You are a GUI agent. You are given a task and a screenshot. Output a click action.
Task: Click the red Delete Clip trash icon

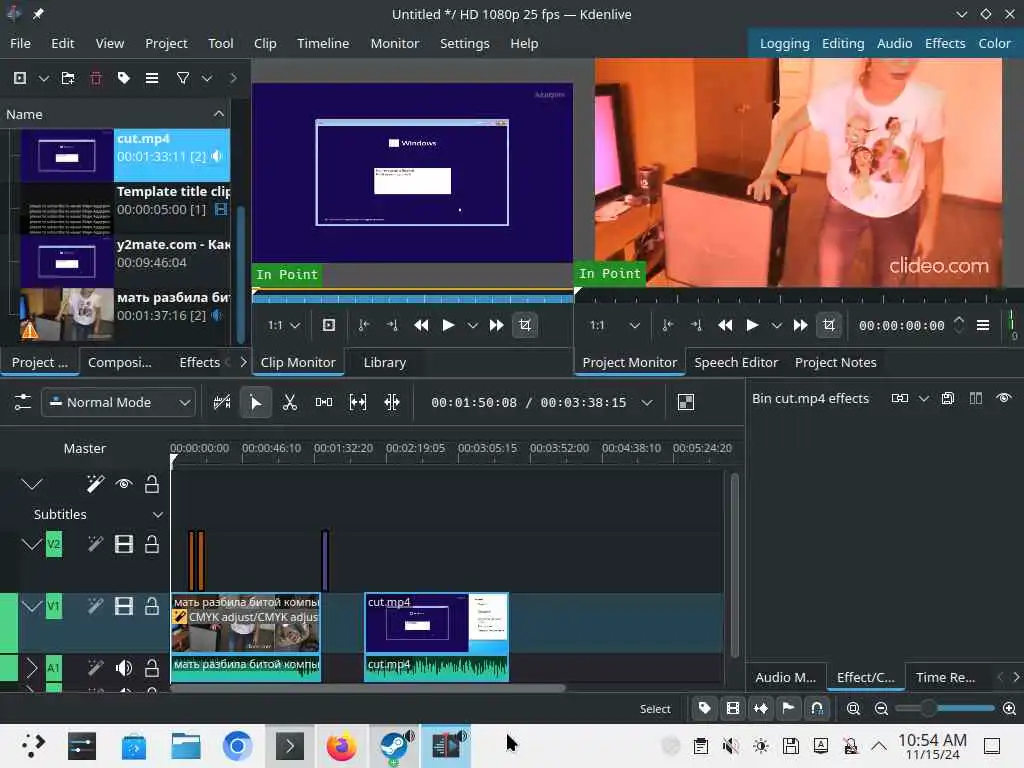click(x=96, y=78)
